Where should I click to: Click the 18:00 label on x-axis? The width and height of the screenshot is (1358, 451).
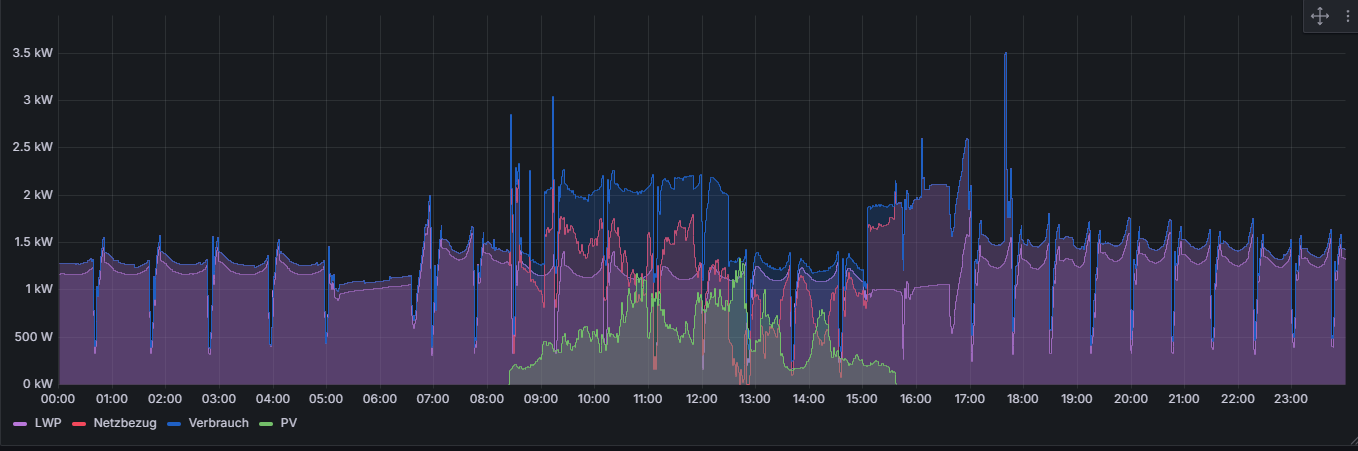pos(1022,399)
